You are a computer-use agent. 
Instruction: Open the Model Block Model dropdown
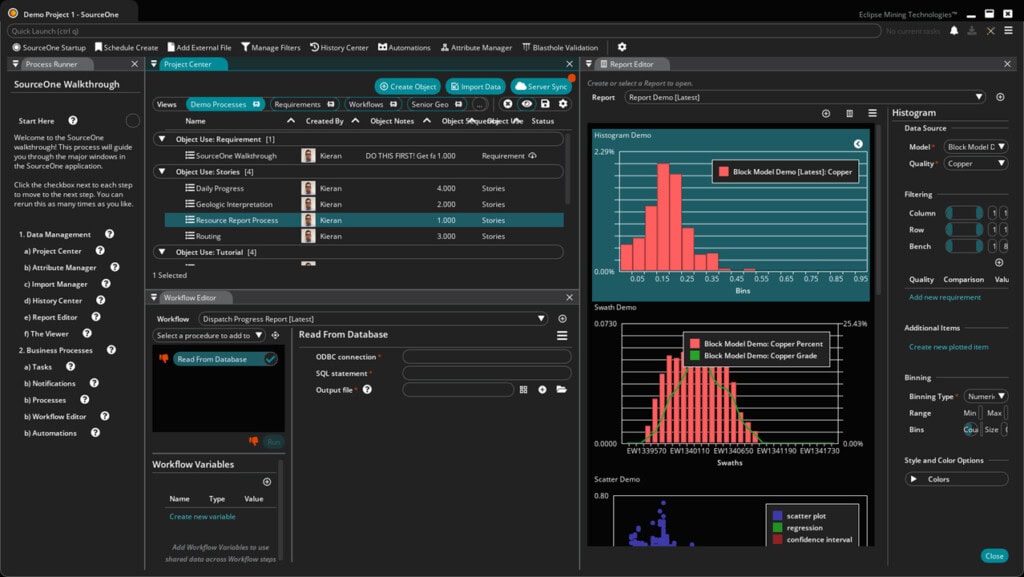click(x=976, y=147)
